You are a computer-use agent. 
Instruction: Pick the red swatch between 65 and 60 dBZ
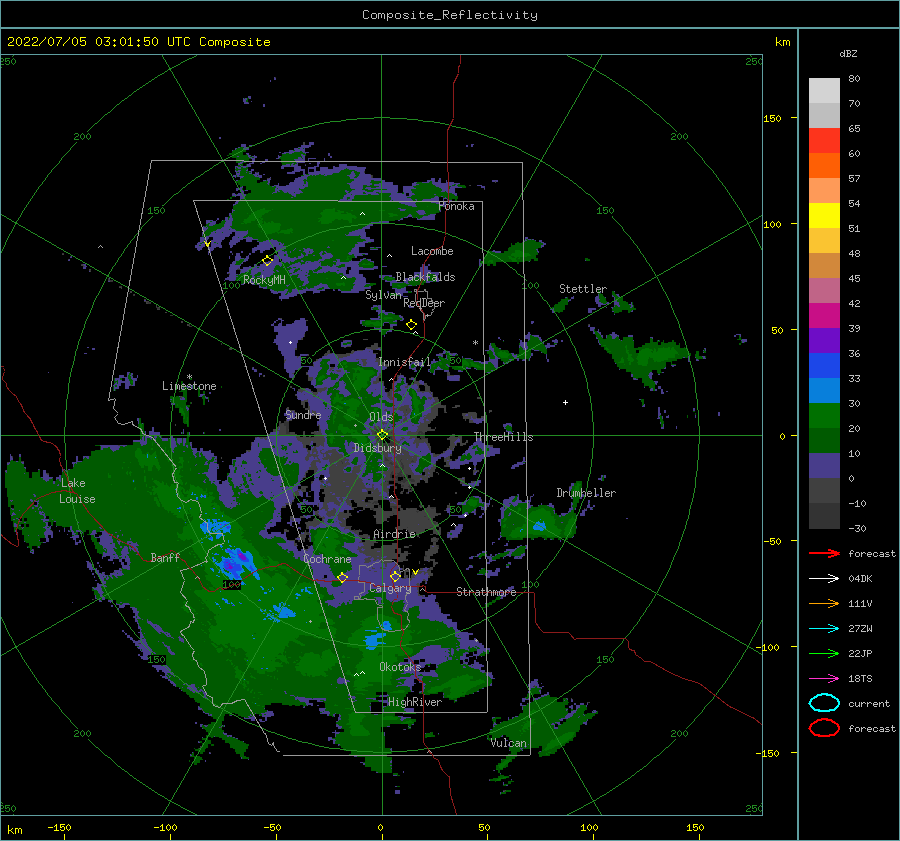point(824,140)
